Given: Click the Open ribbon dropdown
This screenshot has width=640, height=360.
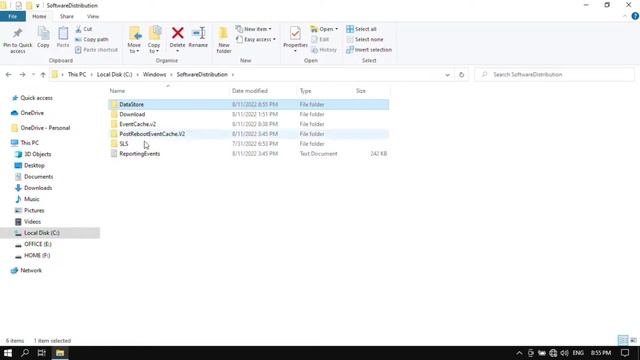Looking at the screenshot, I should (x=324, y=29).
